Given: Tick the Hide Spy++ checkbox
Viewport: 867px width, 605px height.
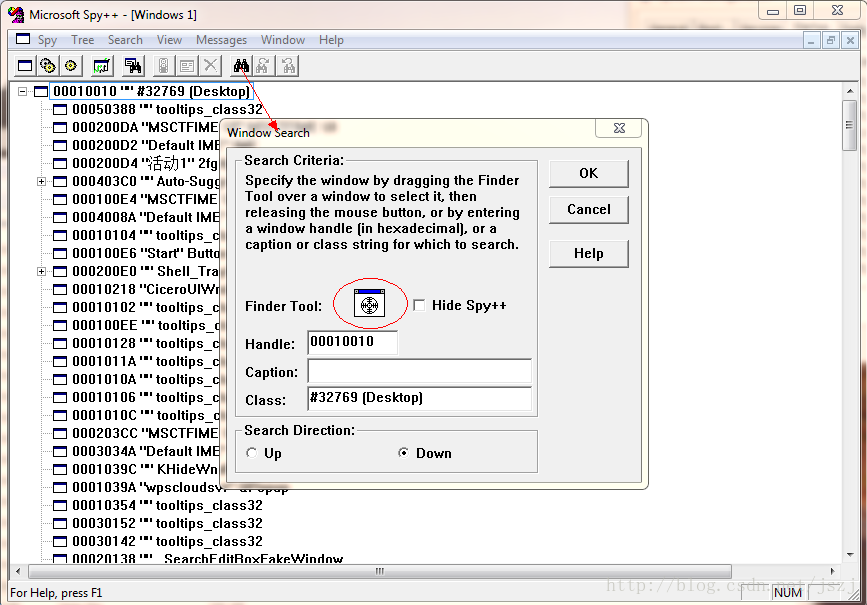Looking at the screenshot, I should click(419, 305).
